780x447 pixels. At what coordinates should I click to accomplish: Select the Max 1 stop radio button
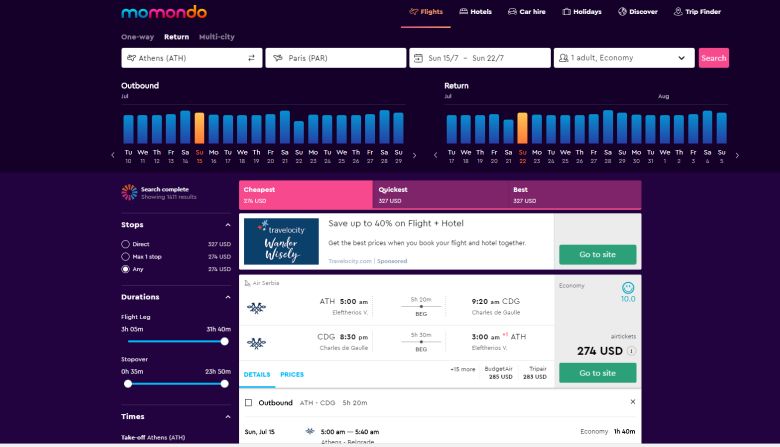pyautogui.click(x=125, y=257)
